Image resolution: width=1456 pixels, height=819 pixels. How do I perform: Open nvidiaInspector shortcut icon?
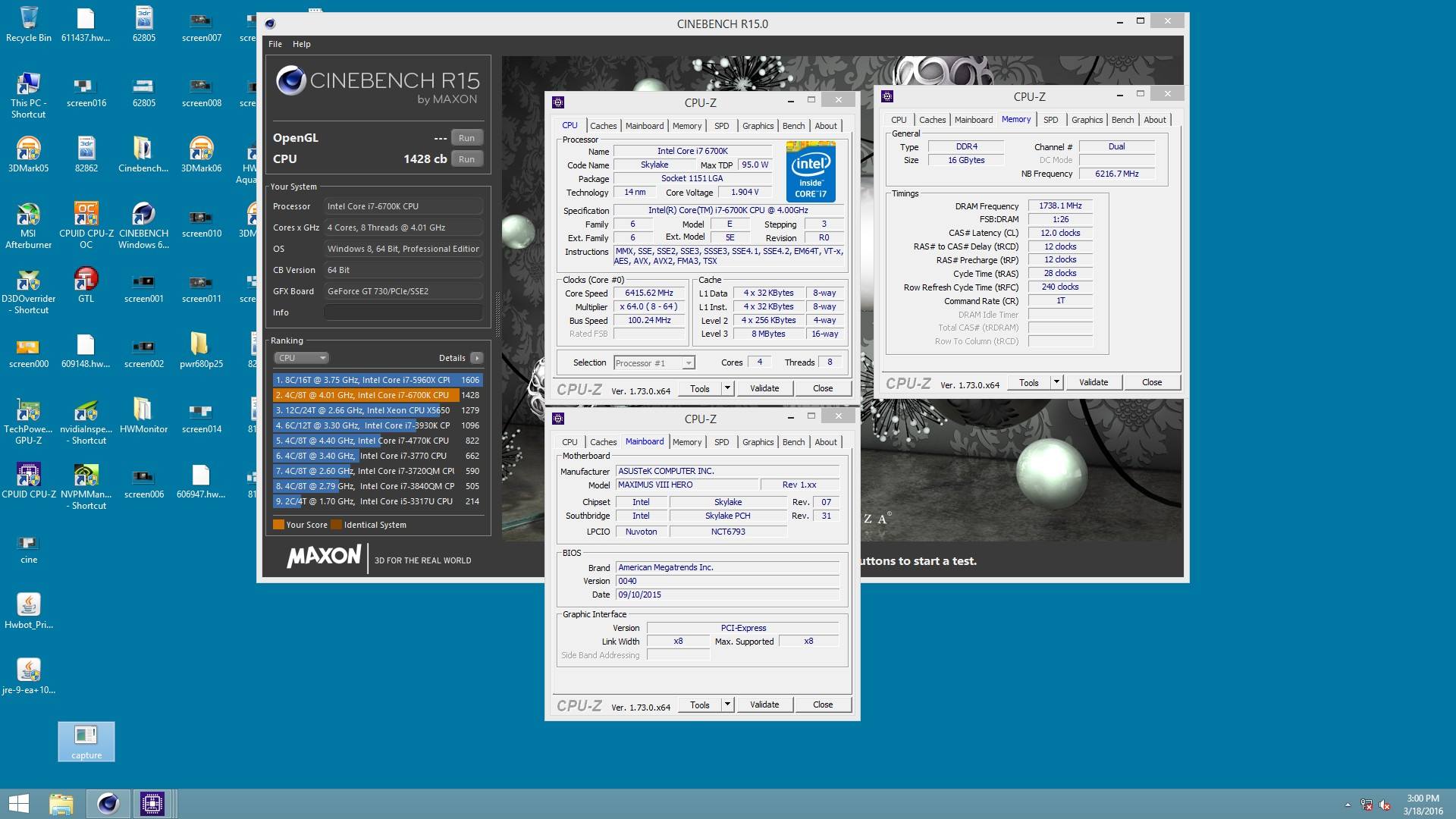pyautogui.click(x=86, y=421)
